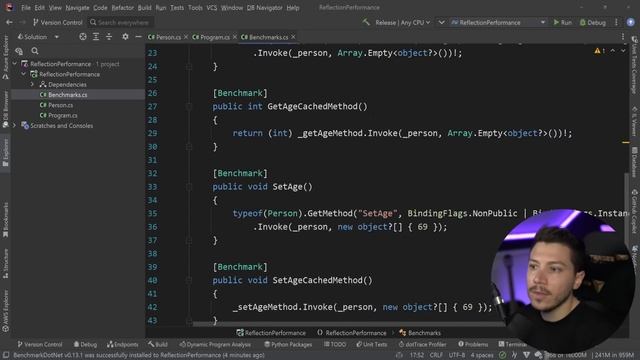Open the DB Browser side panel
Screen dimensions: 640x360
tap(5, 108)
